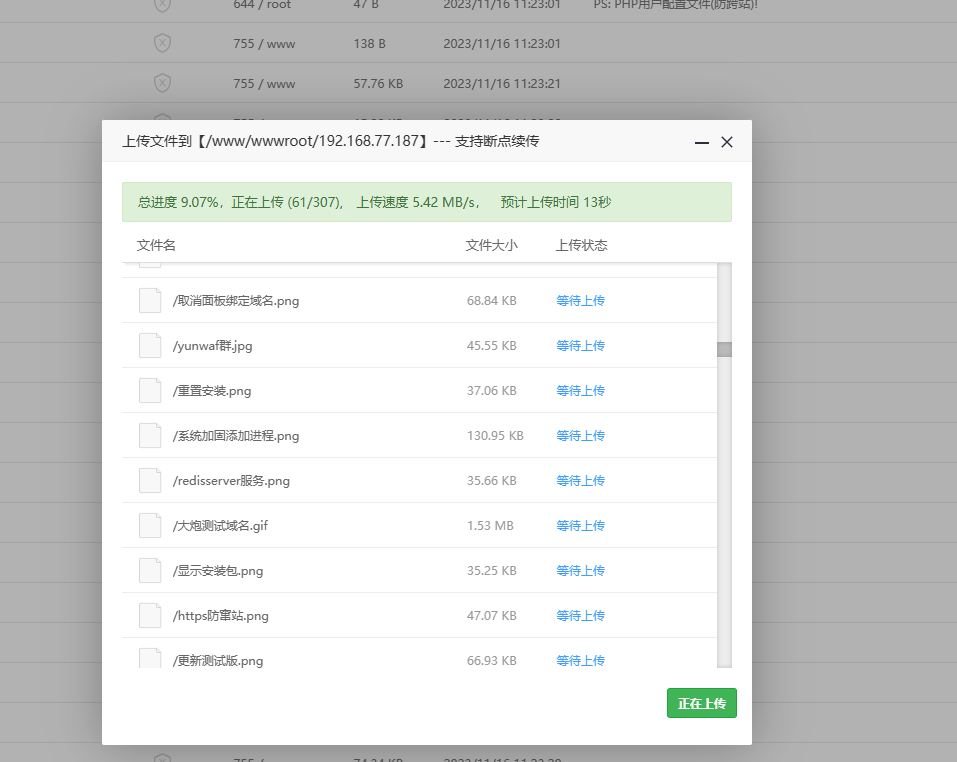Click the 文件大小 column header
The image size is (957, 762).
click(x=491, y=245)
